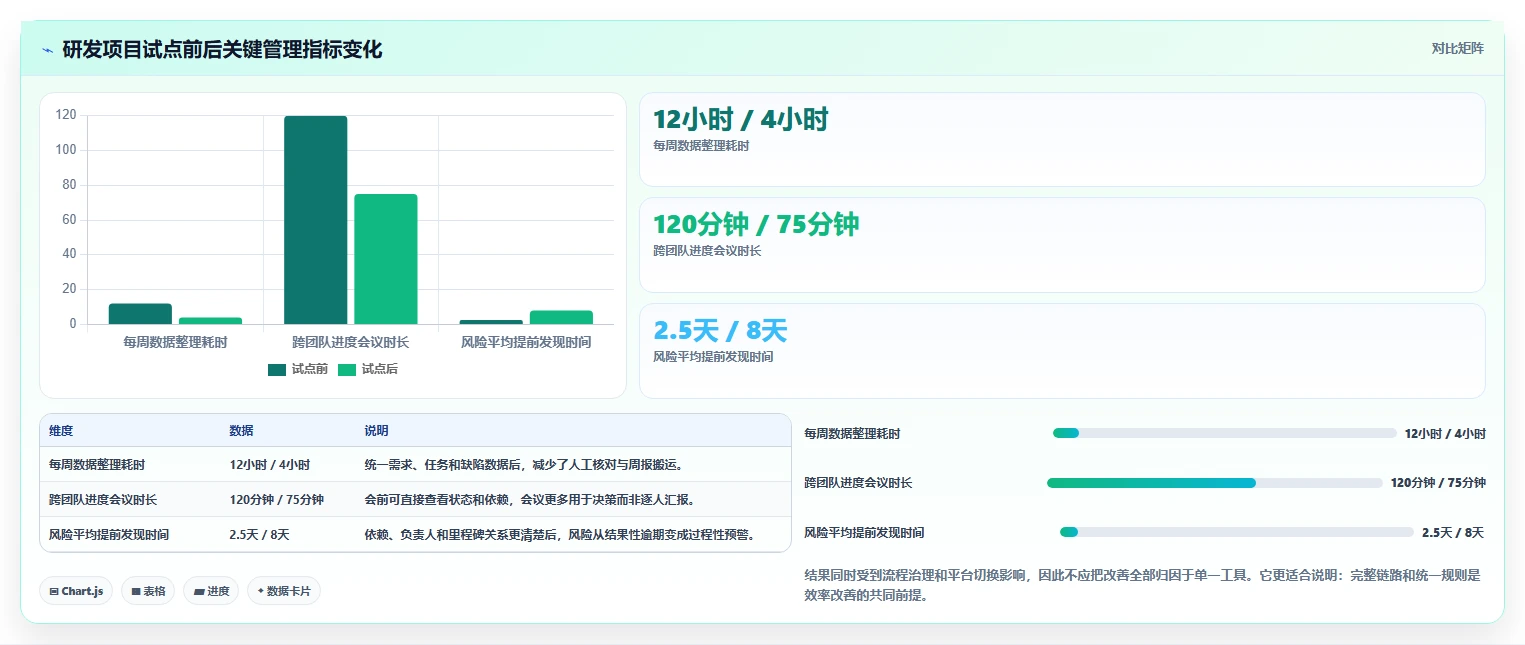Select the 120分钟 / 75分钟 data card value

point(756,225)
